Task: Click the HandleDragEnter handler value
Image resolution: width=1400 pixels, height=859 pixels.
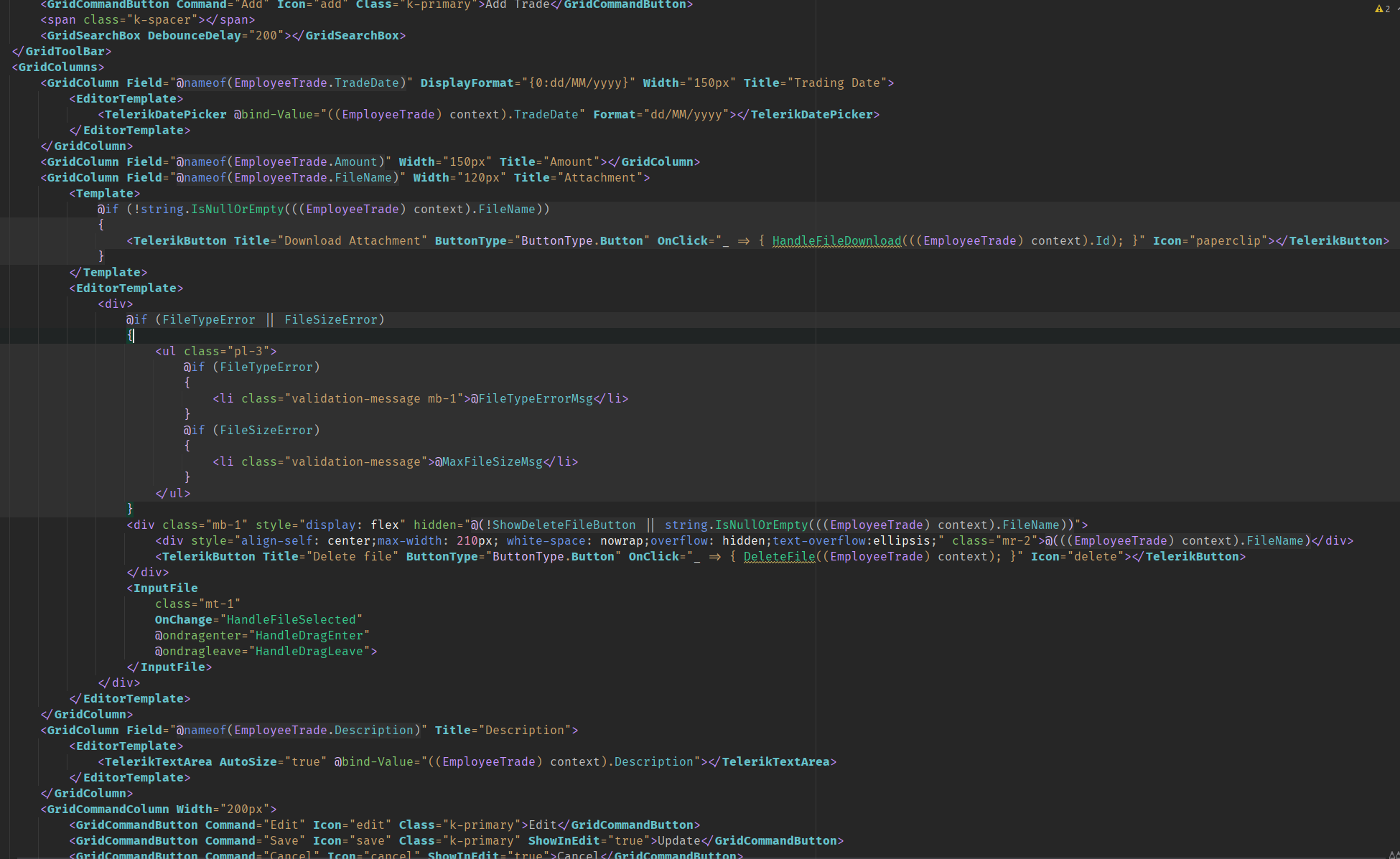Action: pyautogui.click(x=309, y=635)
